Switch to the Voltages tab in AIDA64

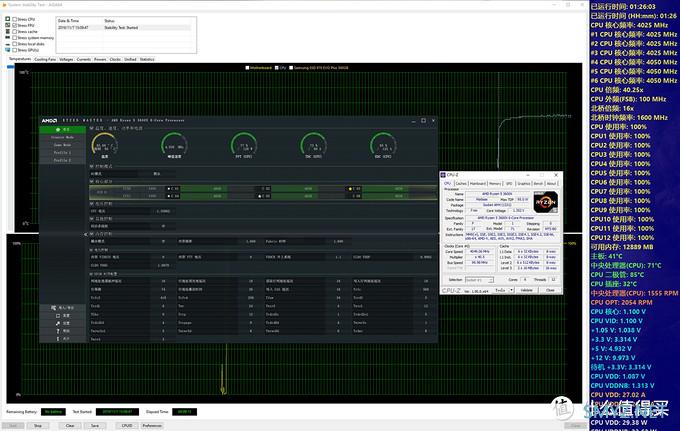pyautogui.click(x=66, y=59)
